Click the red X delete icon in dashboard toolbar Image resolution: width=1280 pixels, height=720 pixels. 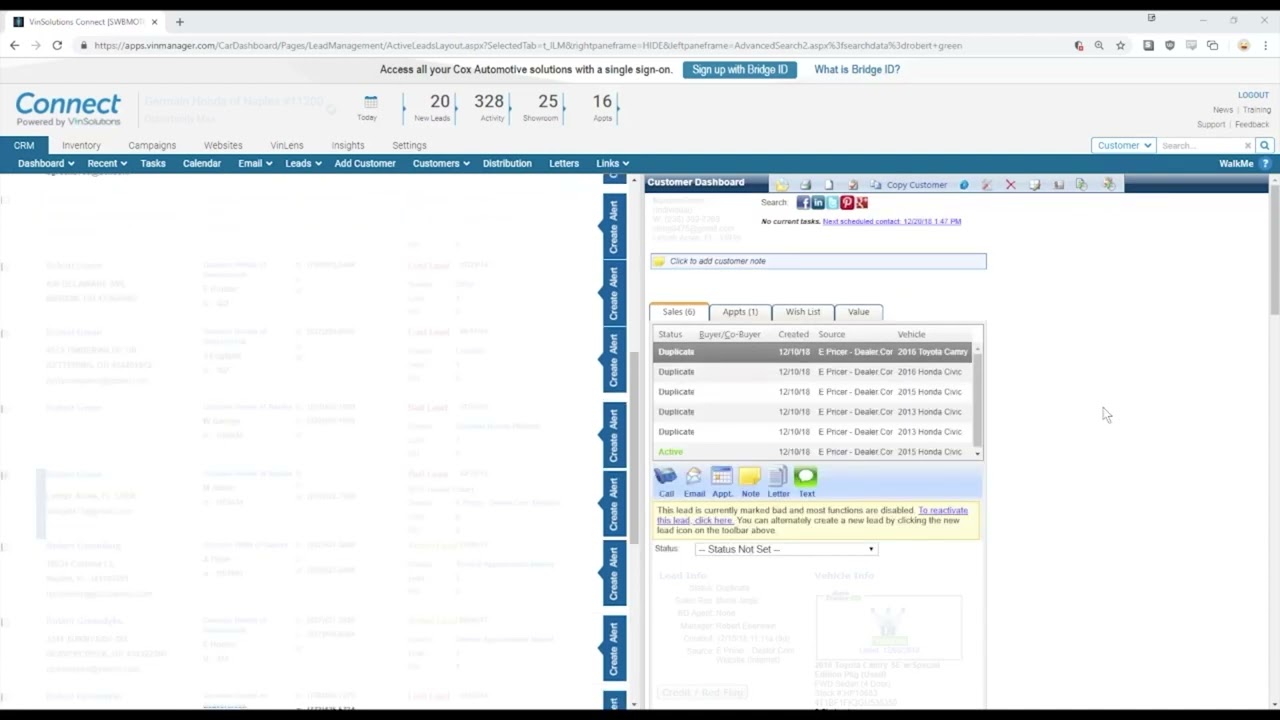(x=1010, y=185)
